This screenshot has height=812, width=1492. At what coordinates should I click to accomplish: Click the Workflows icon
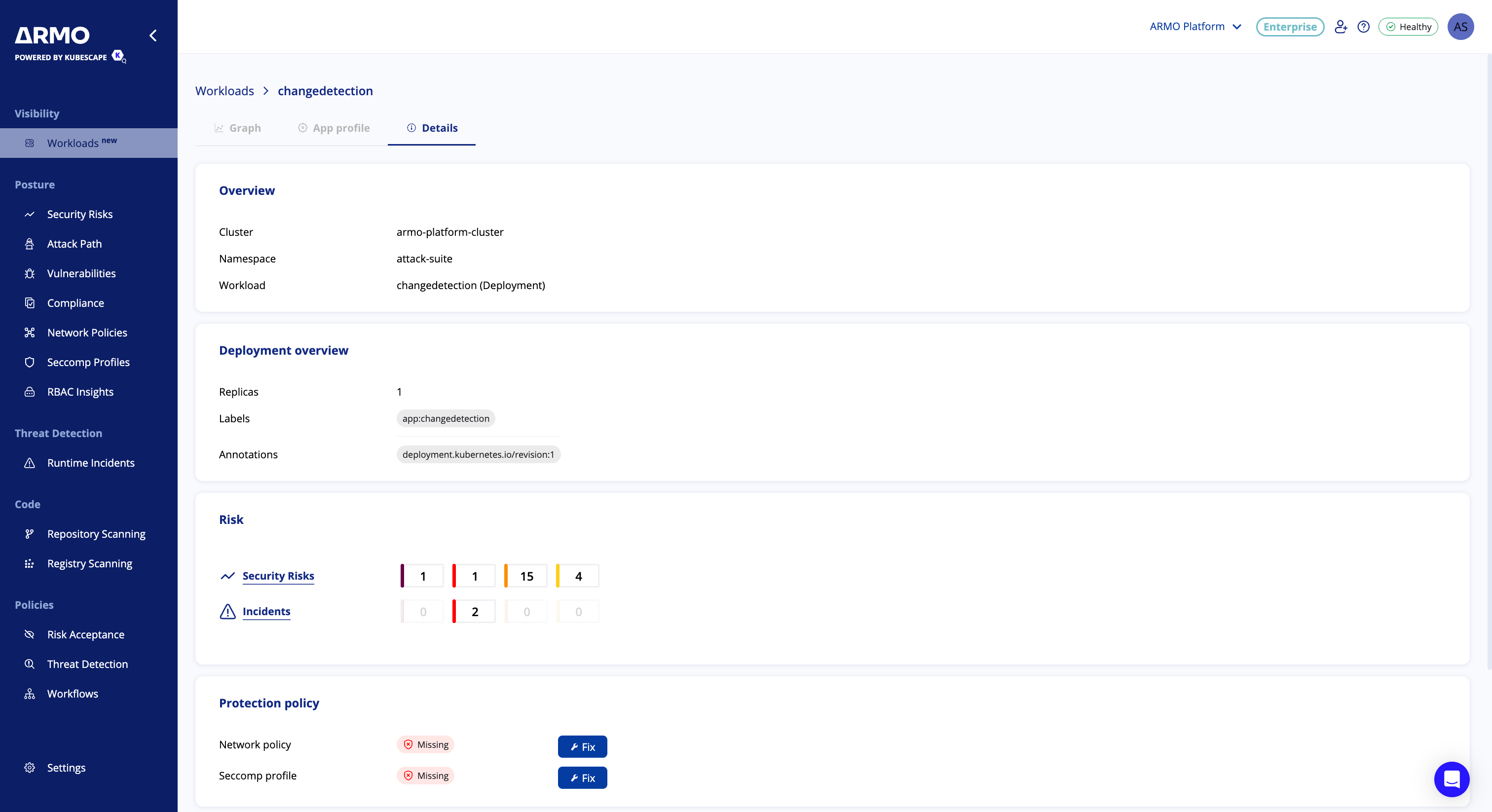30,694
